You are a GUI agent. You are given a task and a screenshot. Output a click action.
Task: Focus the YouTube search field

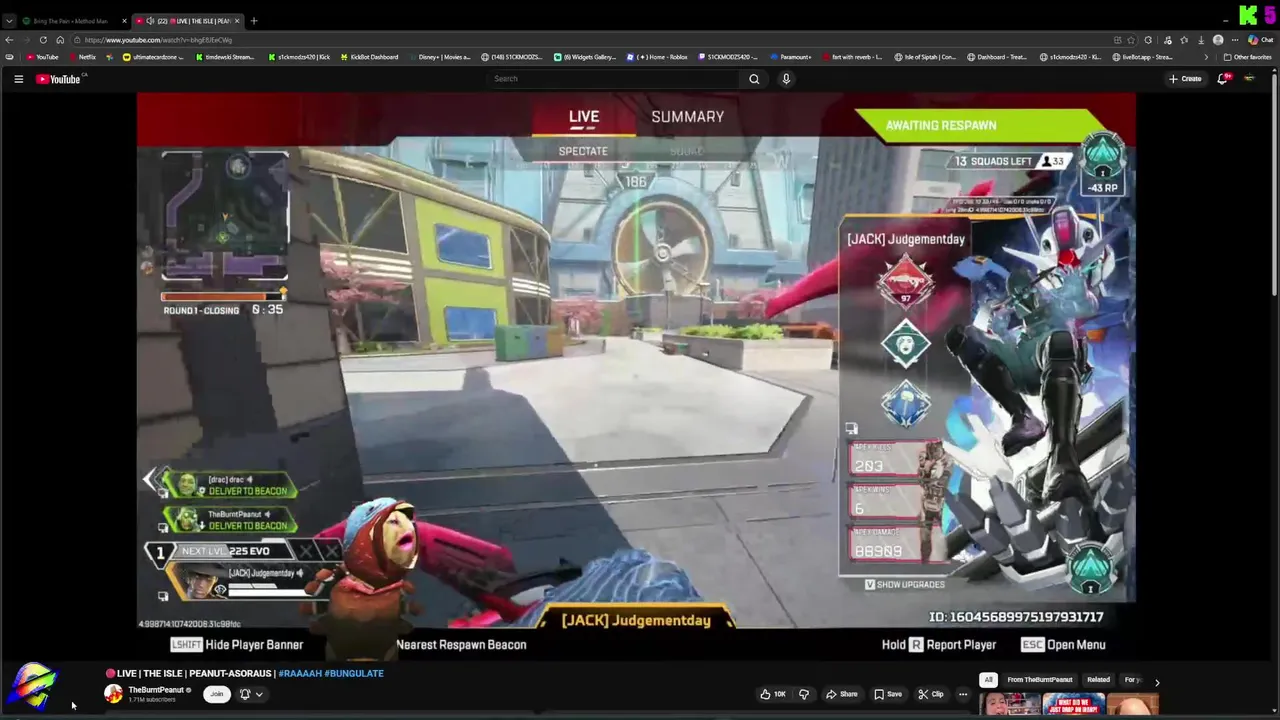[615, 79]
